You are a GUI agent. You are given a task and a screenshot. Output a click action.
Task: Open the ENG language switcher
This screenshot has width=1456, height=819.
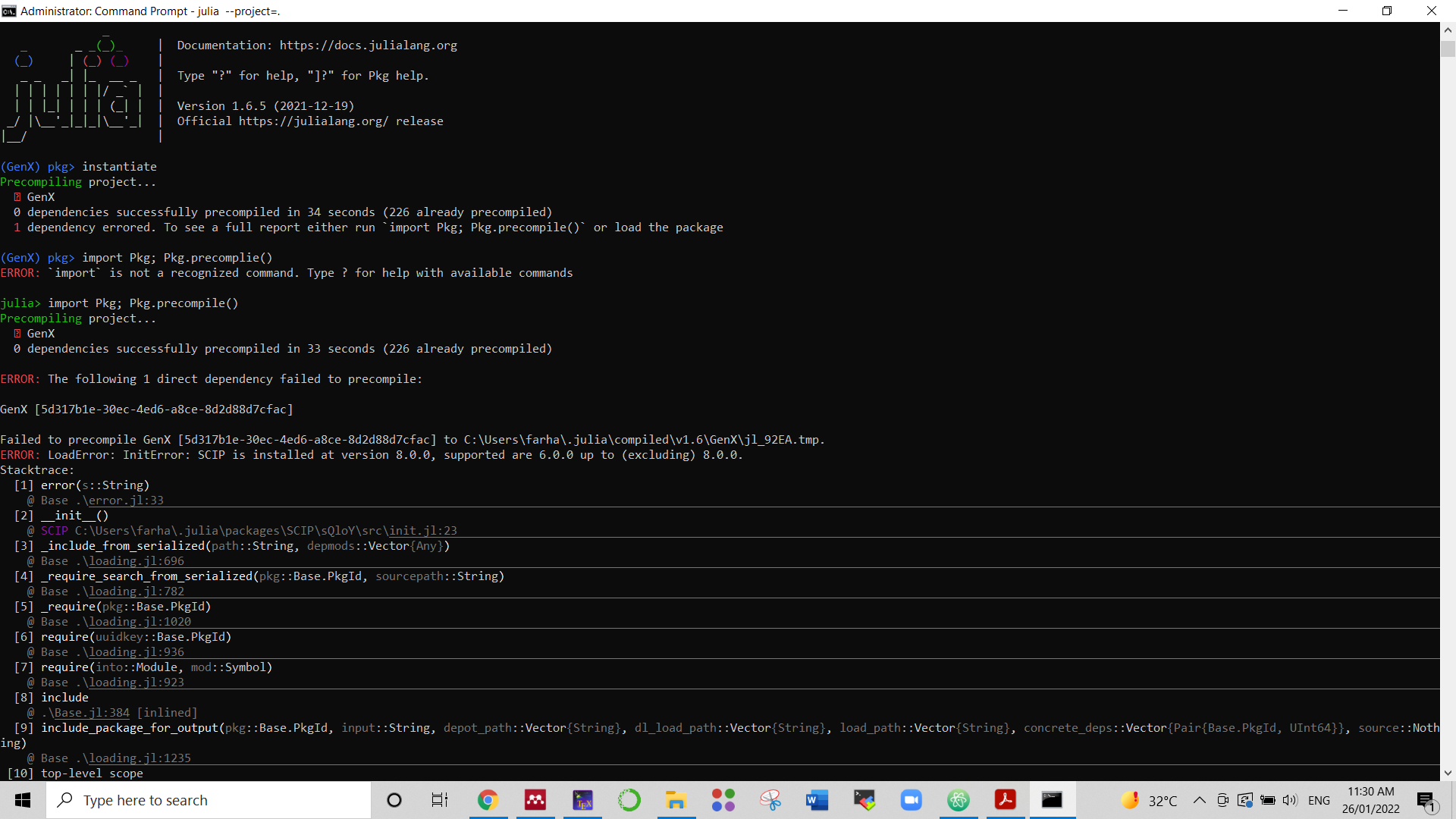1320,800
